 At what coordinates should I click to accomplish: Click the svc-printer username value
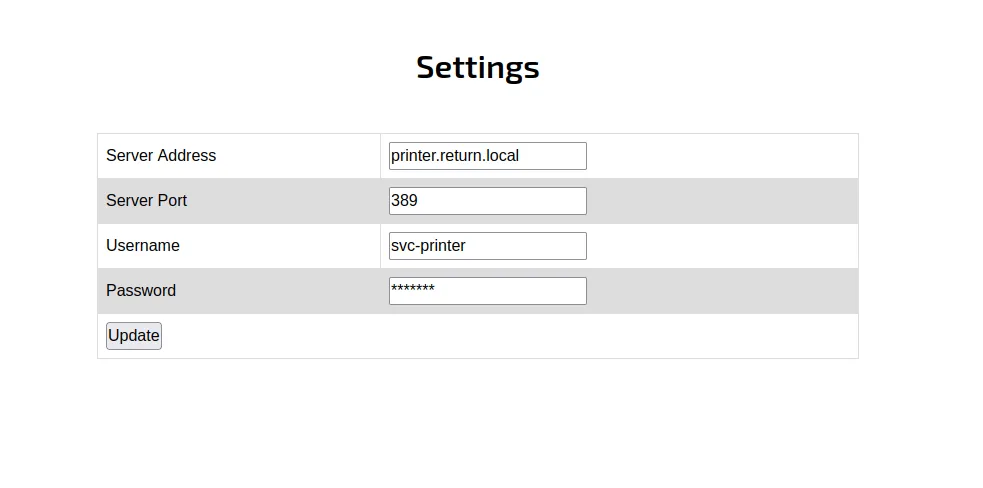click(428, 246)
